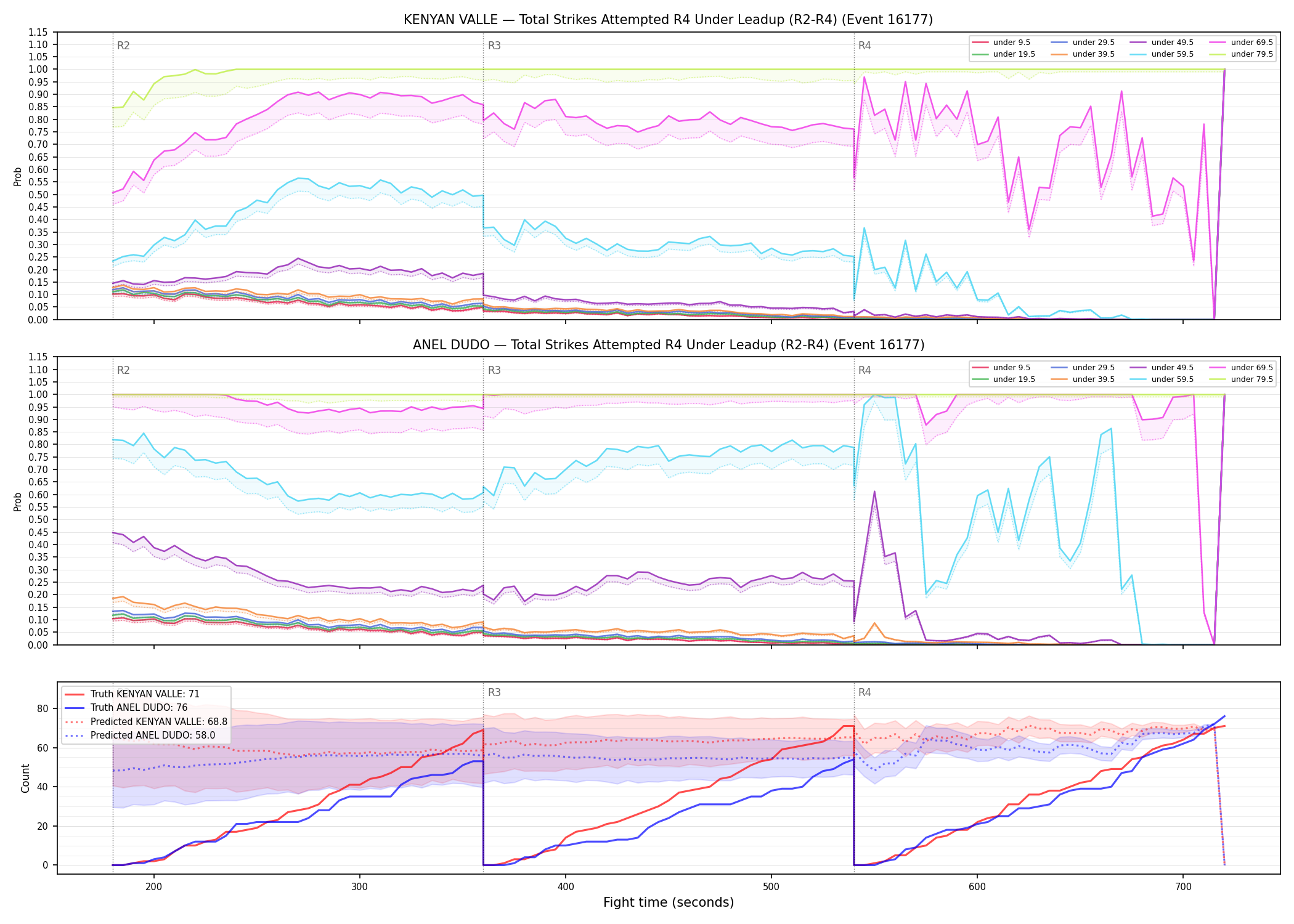Click the 'Fight time (seconds)' axis label
This screenshot has width=1294, height=924.
[668, 902]
